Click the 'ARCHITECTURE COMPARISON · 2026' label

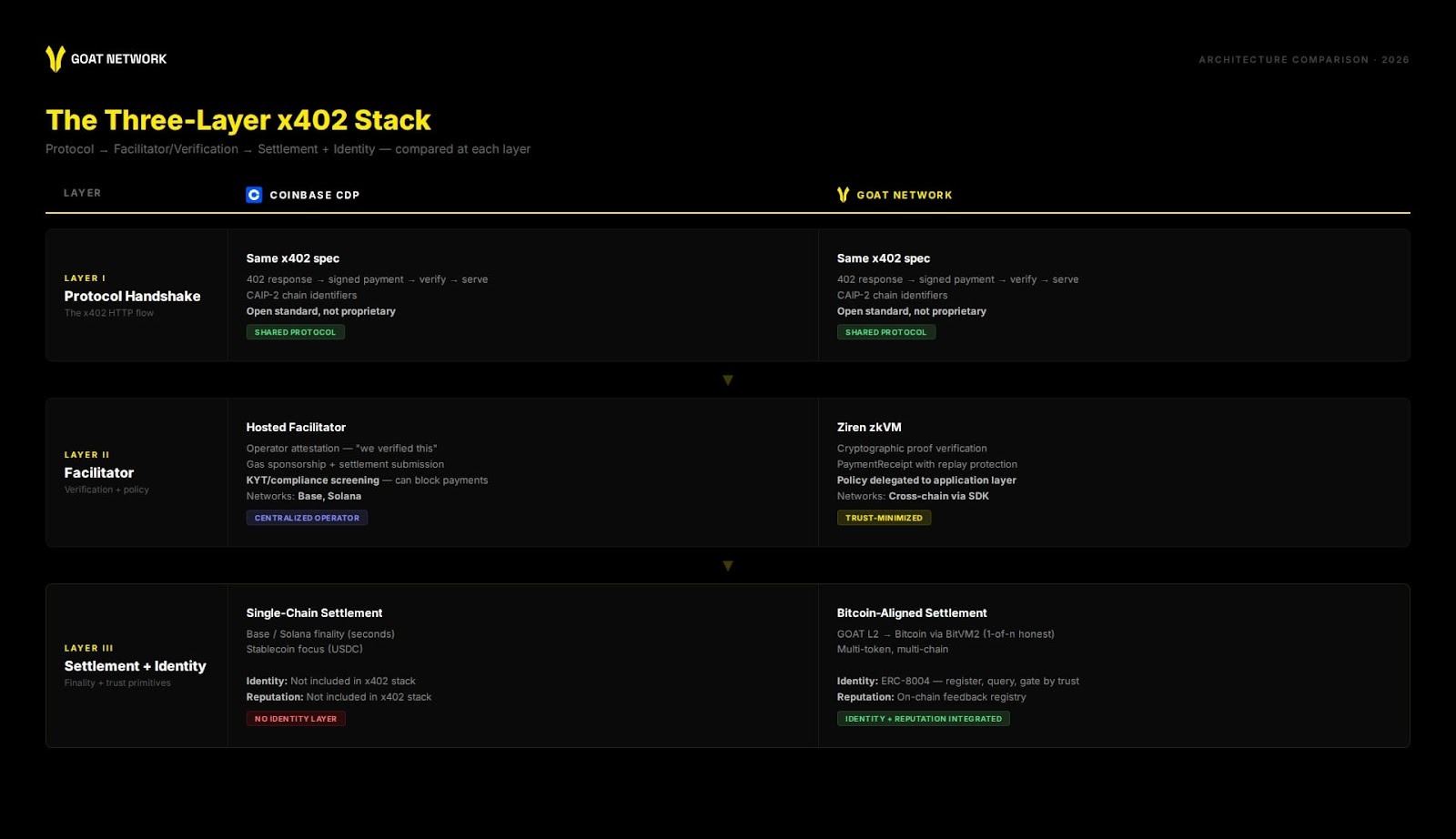(1303, 60)
